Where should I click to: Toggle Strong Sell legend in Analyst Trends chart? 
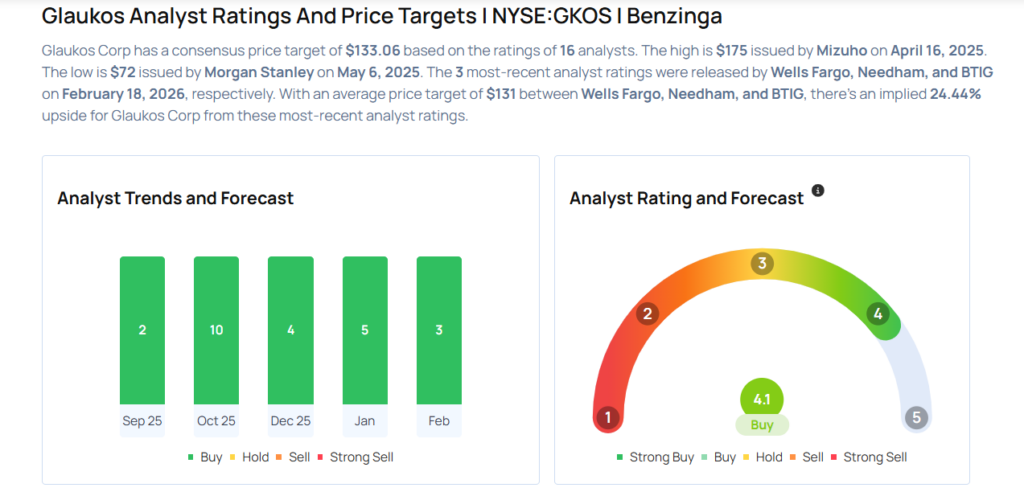click(x=355, y=457)
